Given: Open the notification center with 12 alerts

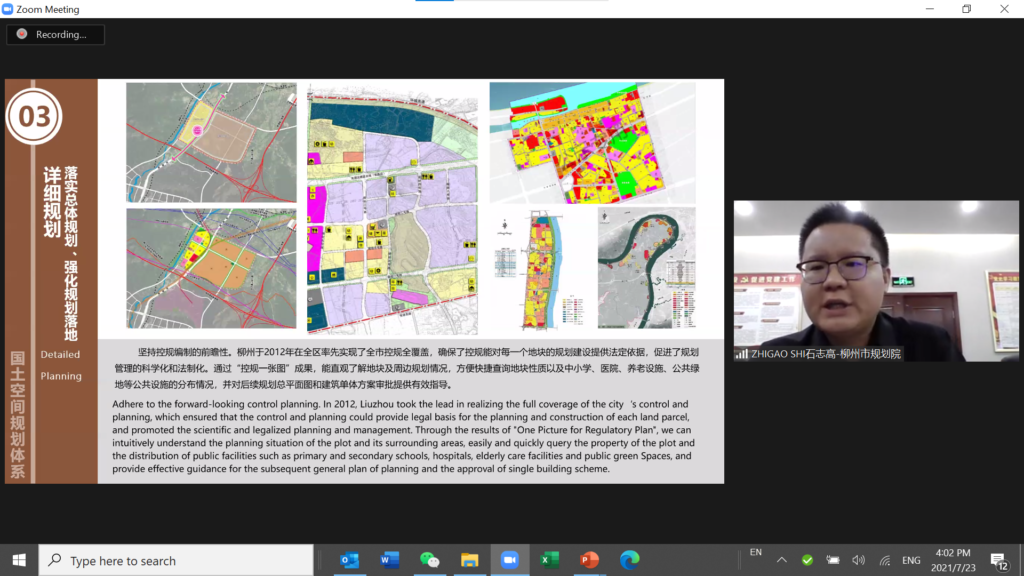Looking at the screenshot, I should pyautogui.click(x=999, y=560).
